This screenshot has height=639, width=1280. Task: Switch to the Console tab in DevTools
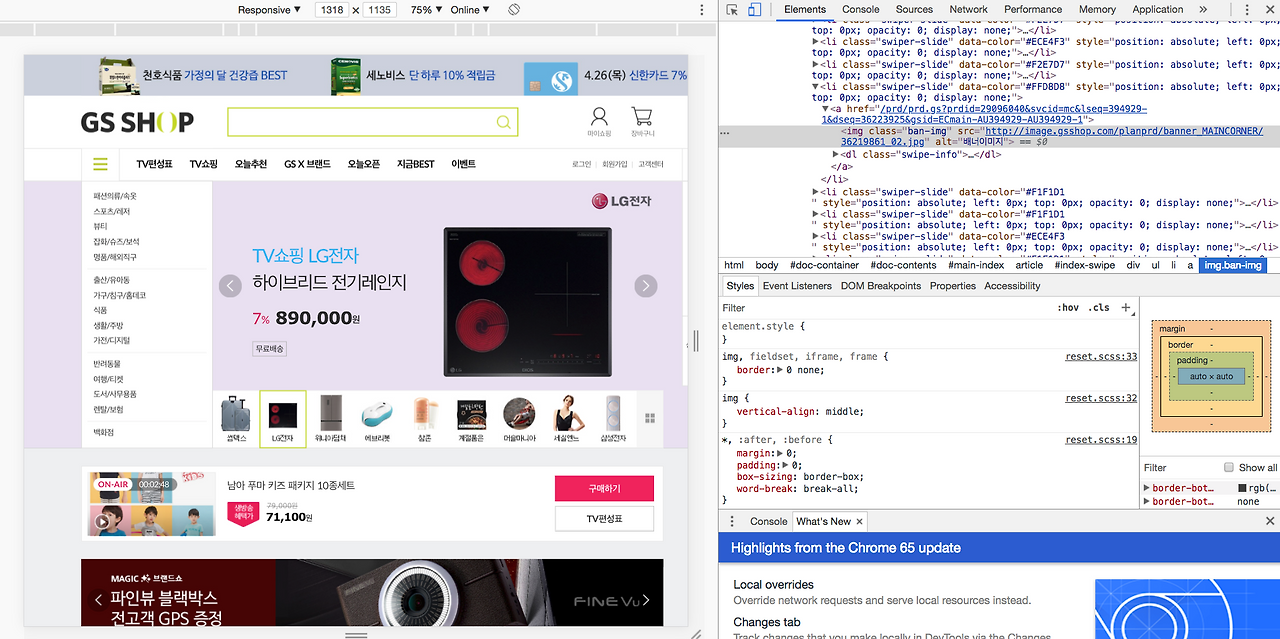[x=861, y=10]
